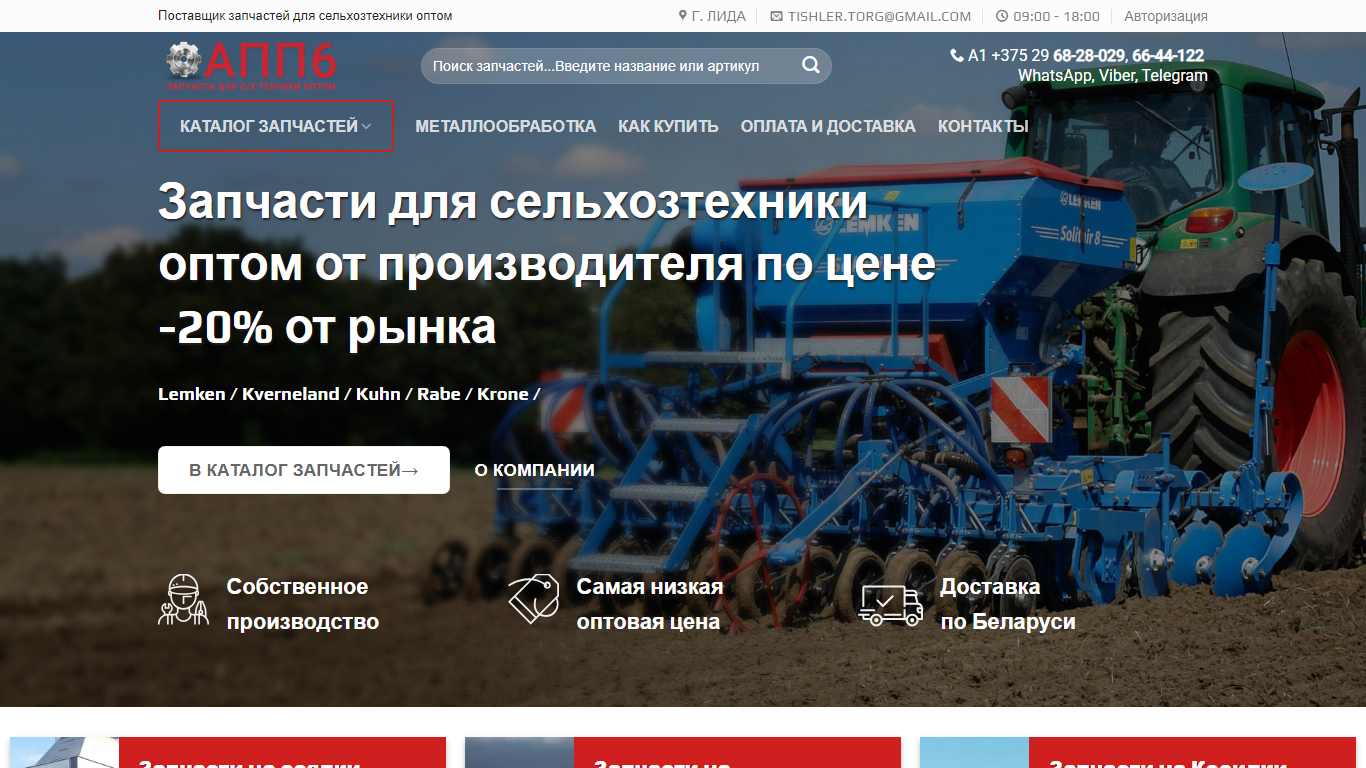Click the В КАТАЛОГ ЗАПЧАСТЕЙ button
Image resolution: width=1366 pixels, height=768 pixels.
pos(304,470)
